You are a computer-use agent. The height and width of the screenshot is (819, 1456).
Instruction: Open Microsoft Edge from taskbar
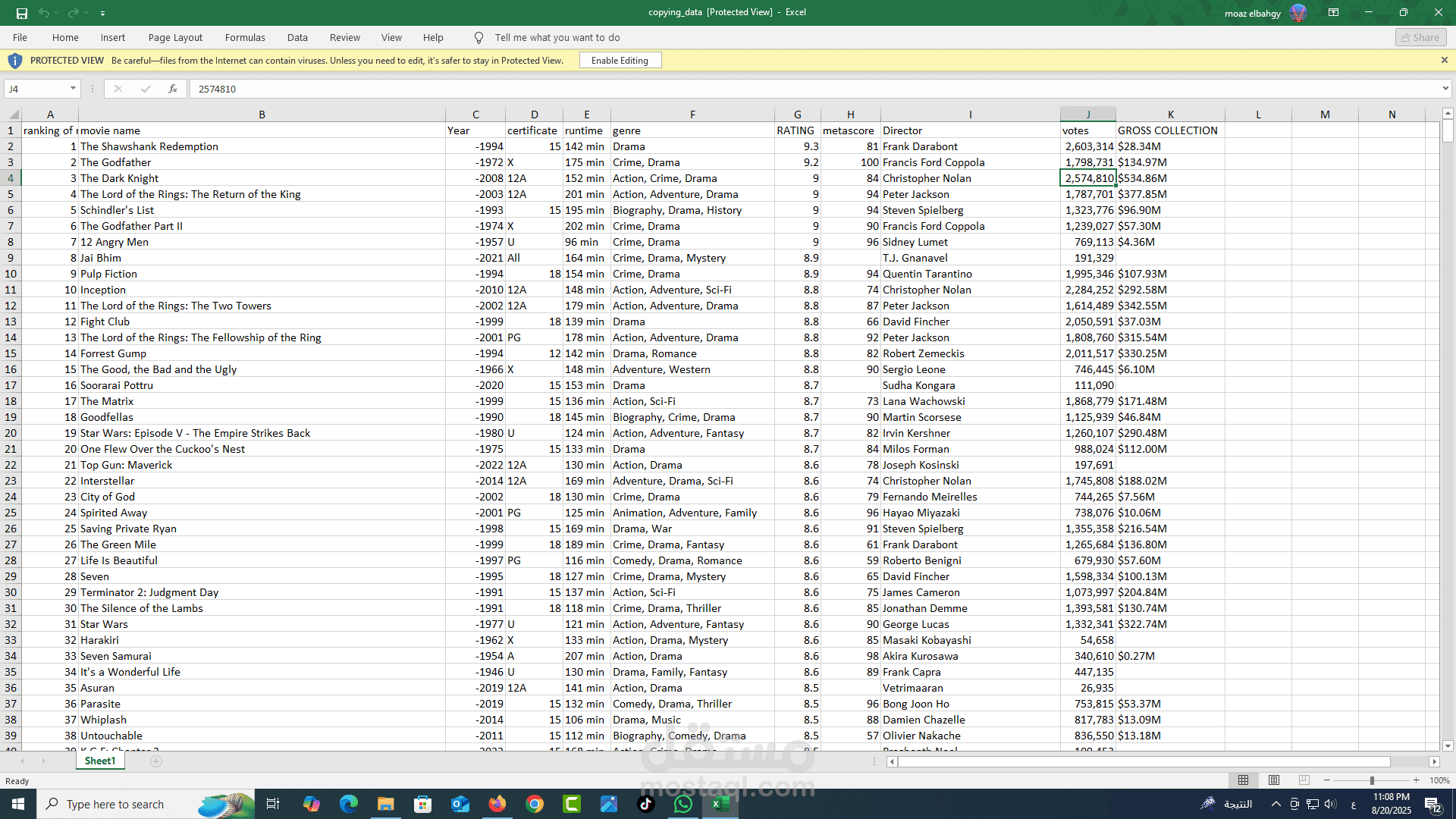[348, 804]
